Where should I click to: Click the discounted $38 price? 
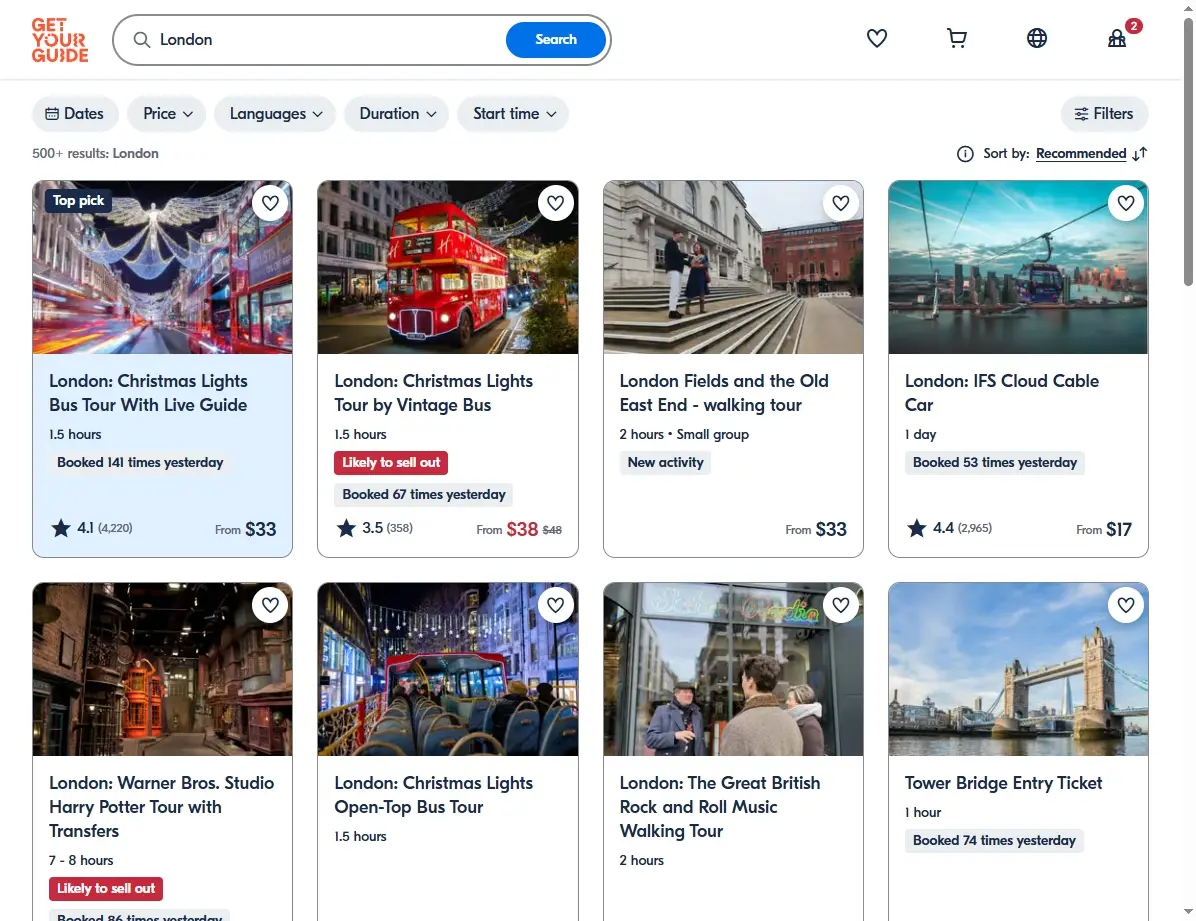[522, 529]
